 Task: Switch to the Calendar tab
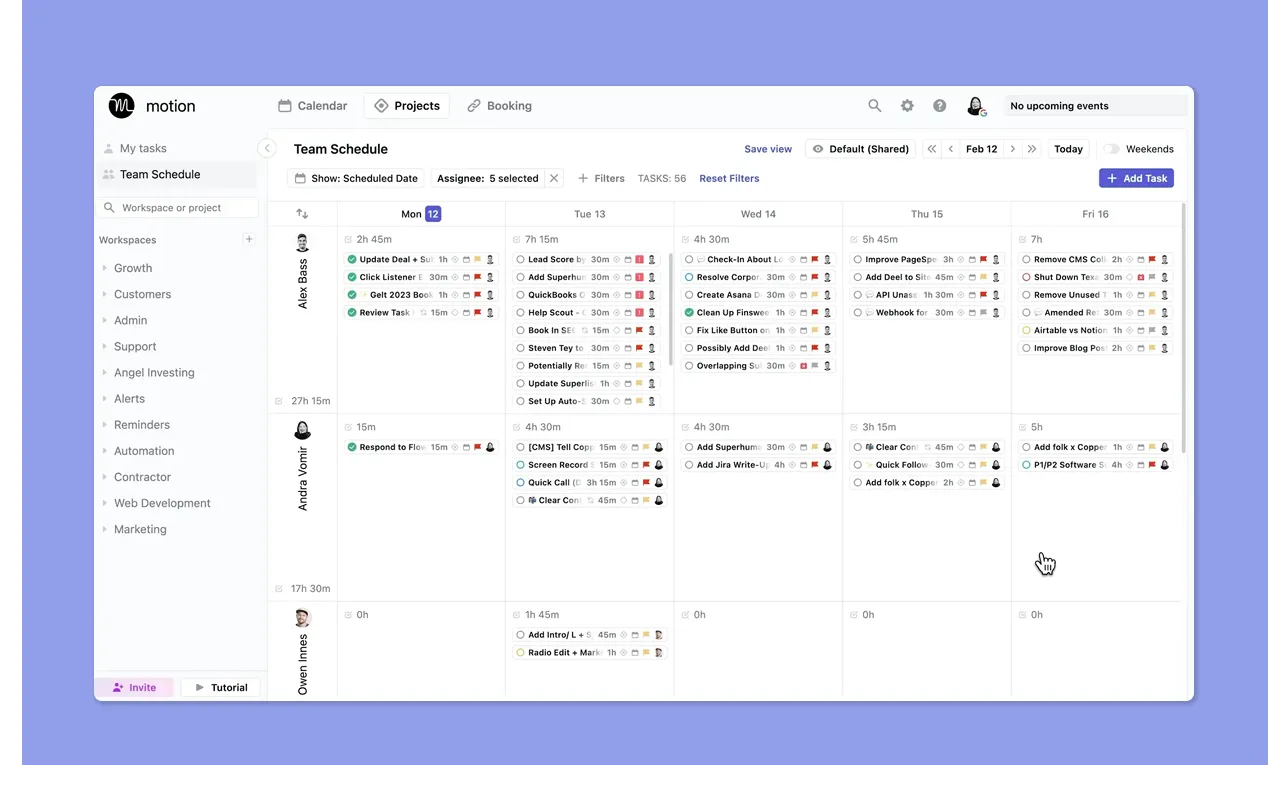pyautogui.click(x=312, y=105)
